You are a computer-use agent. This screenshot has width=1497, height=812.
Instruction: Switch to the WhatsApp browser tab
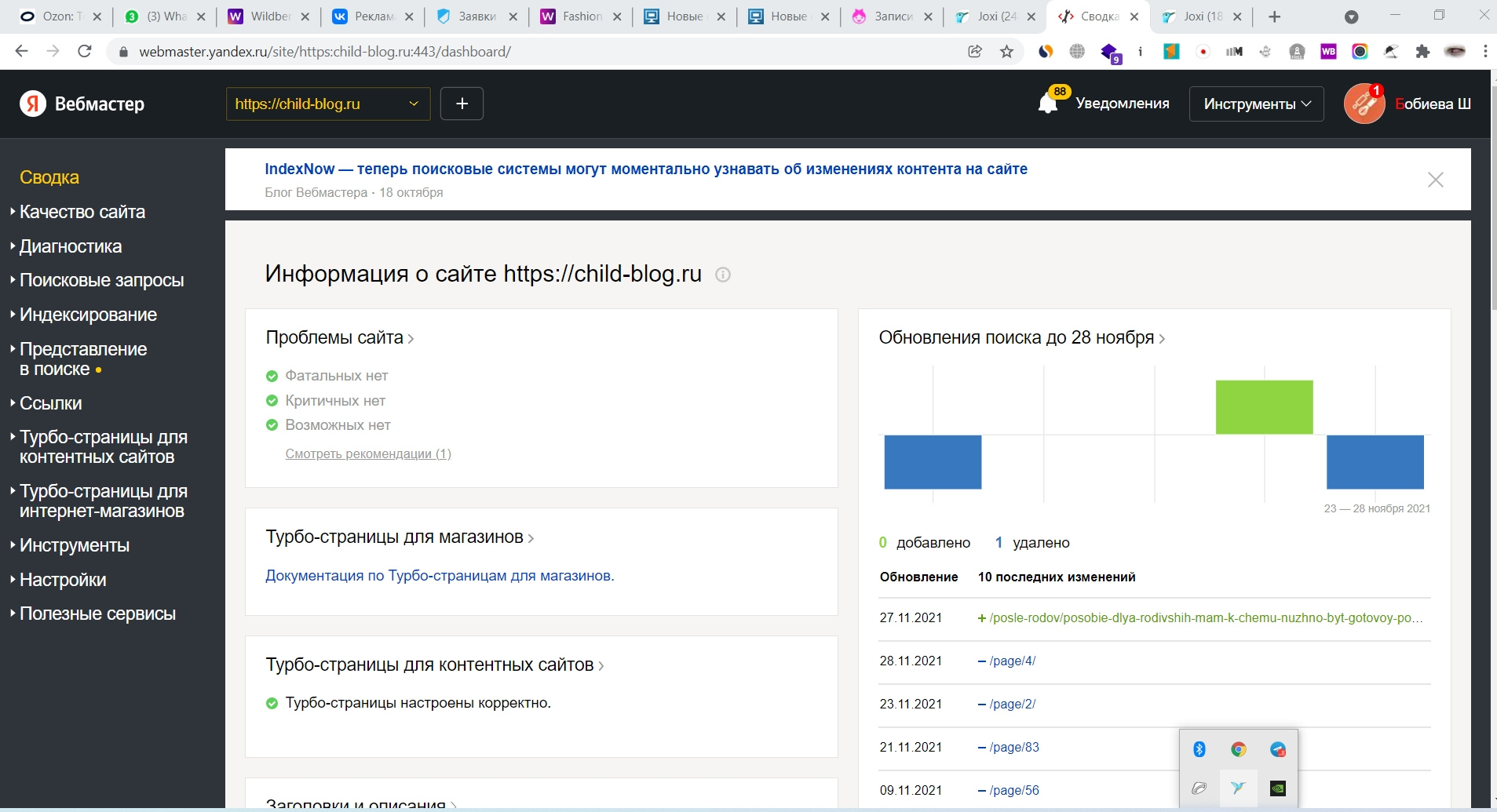point(165,16)
